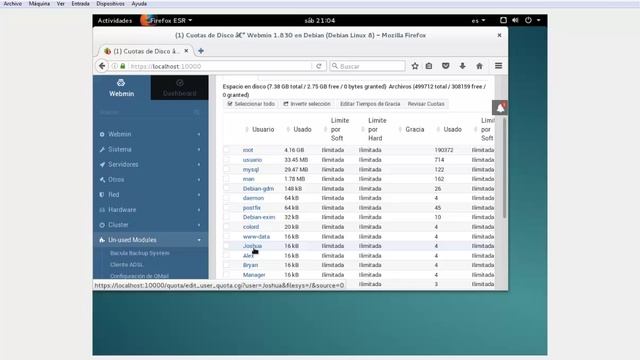Click the Pocket shield icon

pyautogui.click(x=446, y=66)
